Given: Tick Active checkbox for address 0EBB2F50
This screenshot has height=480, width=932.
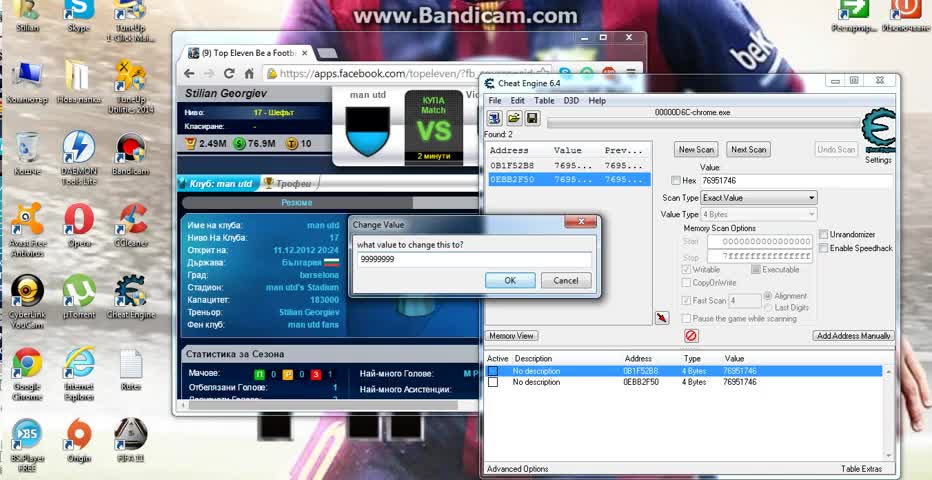Looking at the screenshot, I should click(x=493, y=383).
